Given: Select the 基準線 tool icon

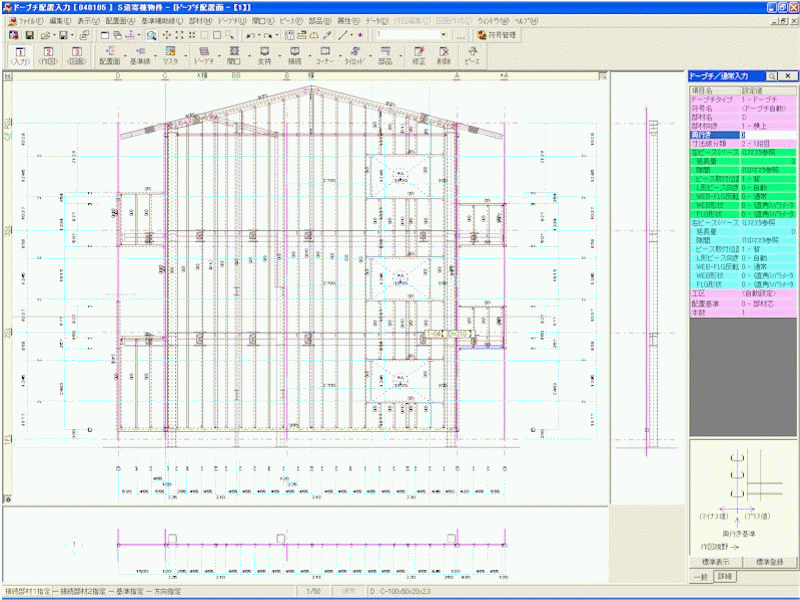Looking at the screenshot, I should [x=141, y=55].
